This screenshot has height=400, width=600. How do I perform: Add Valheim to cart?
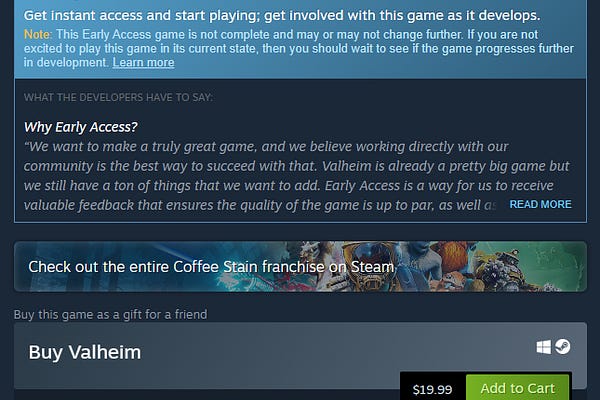coord(517,388)
